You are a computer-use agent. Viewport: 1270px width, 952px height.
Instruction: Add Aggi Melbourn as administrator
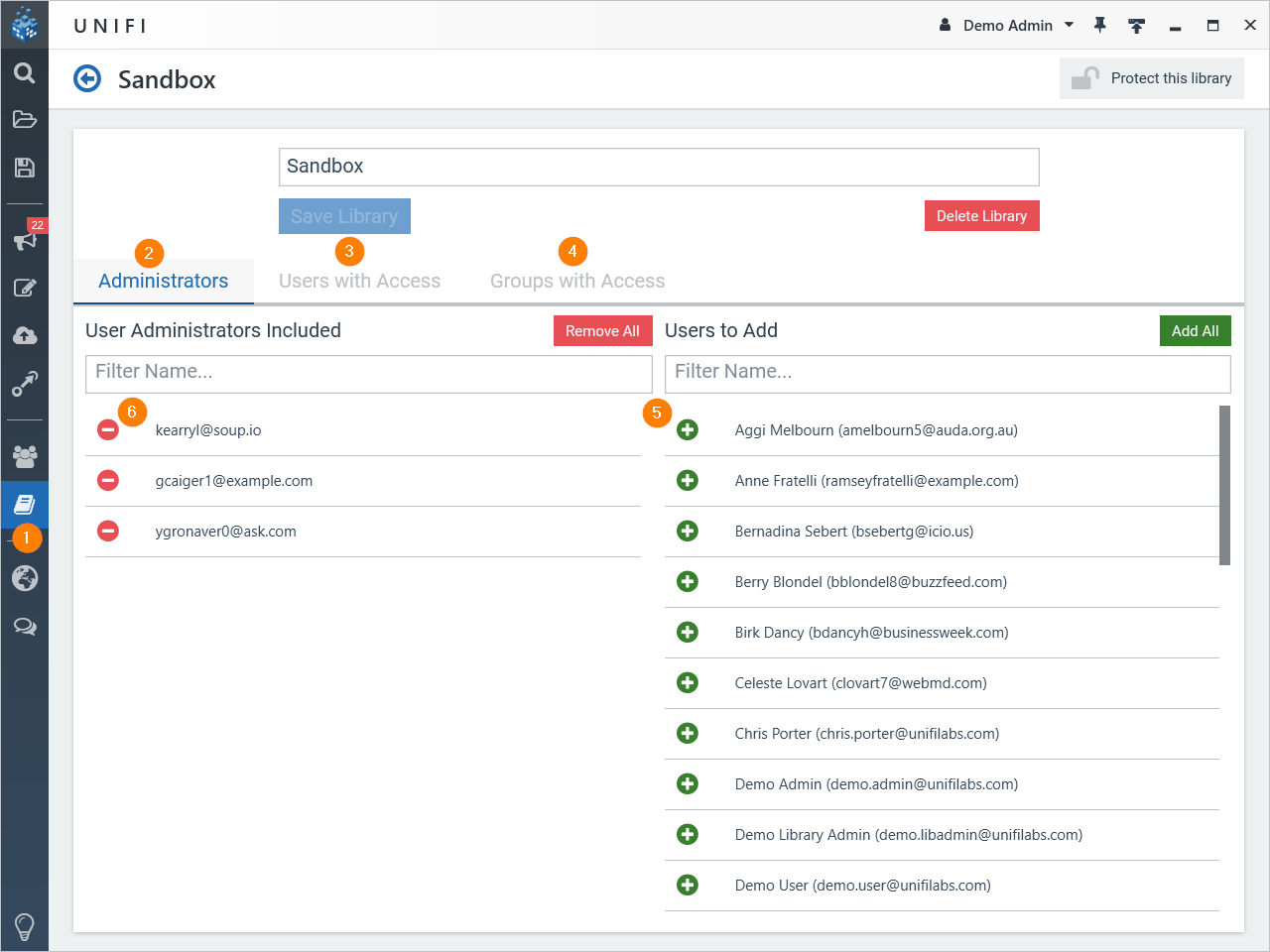pos(688,429)
